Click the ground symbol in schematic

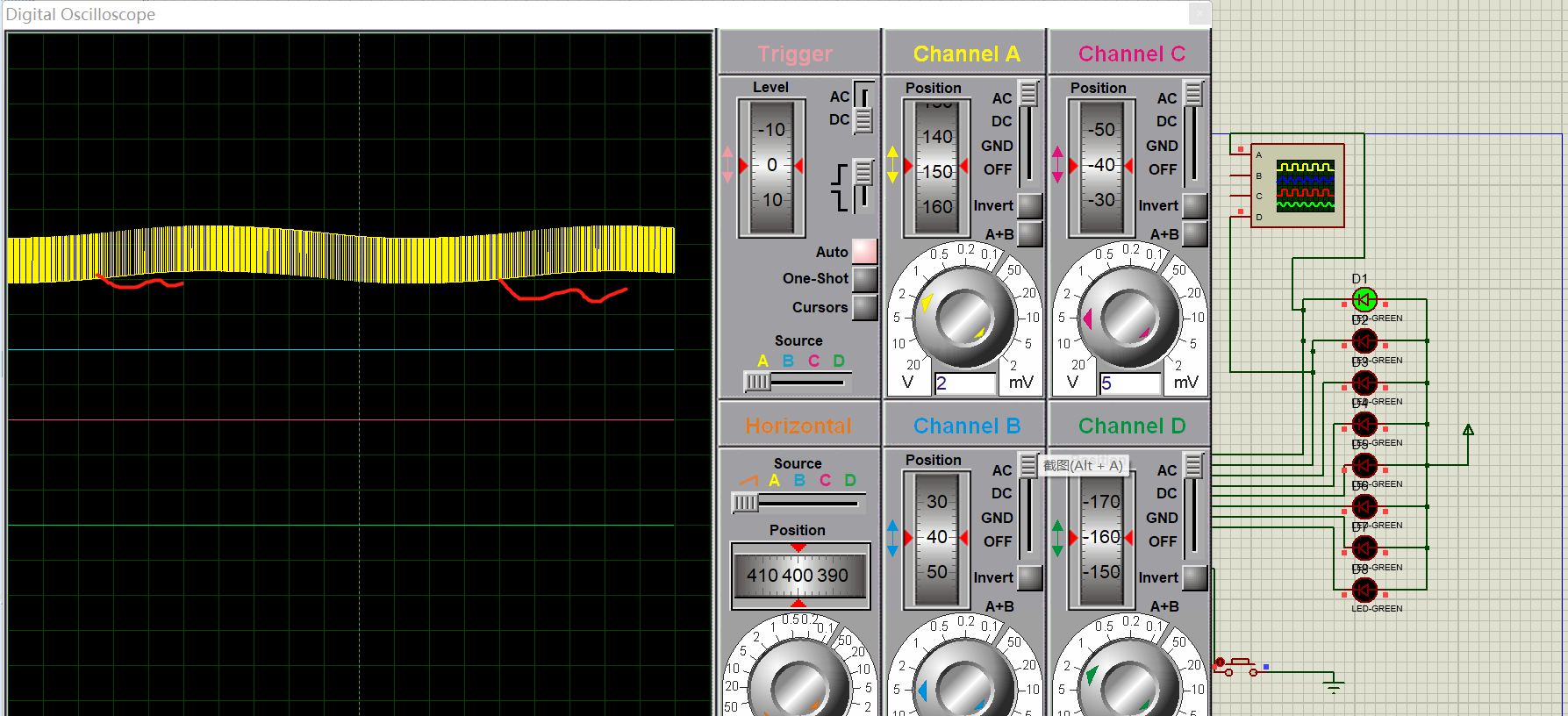[1334, 685]
